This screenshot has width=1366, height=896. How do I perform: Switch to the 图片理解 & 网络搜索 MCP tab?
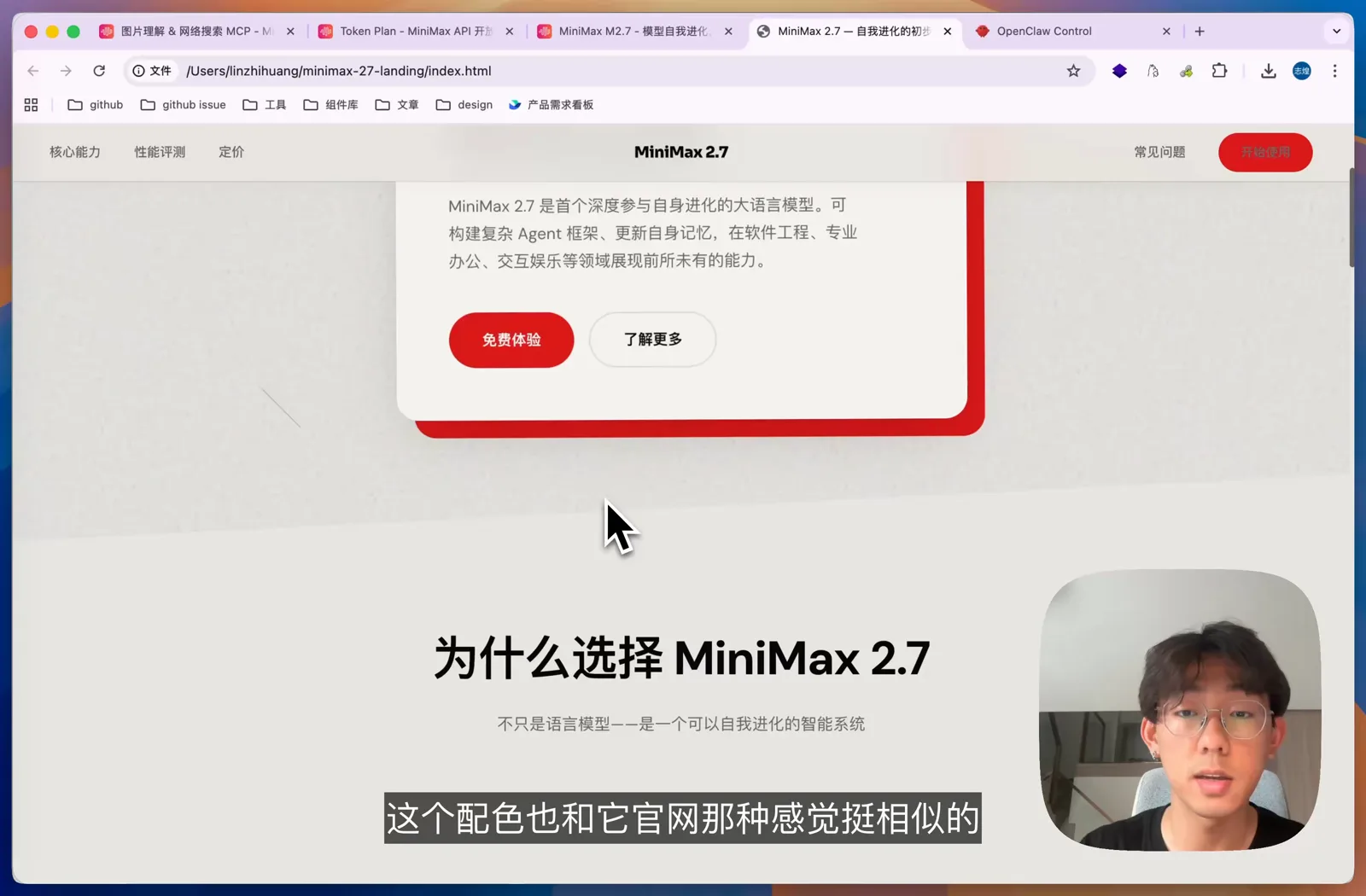pyautogui.click(x=196, y=32)
